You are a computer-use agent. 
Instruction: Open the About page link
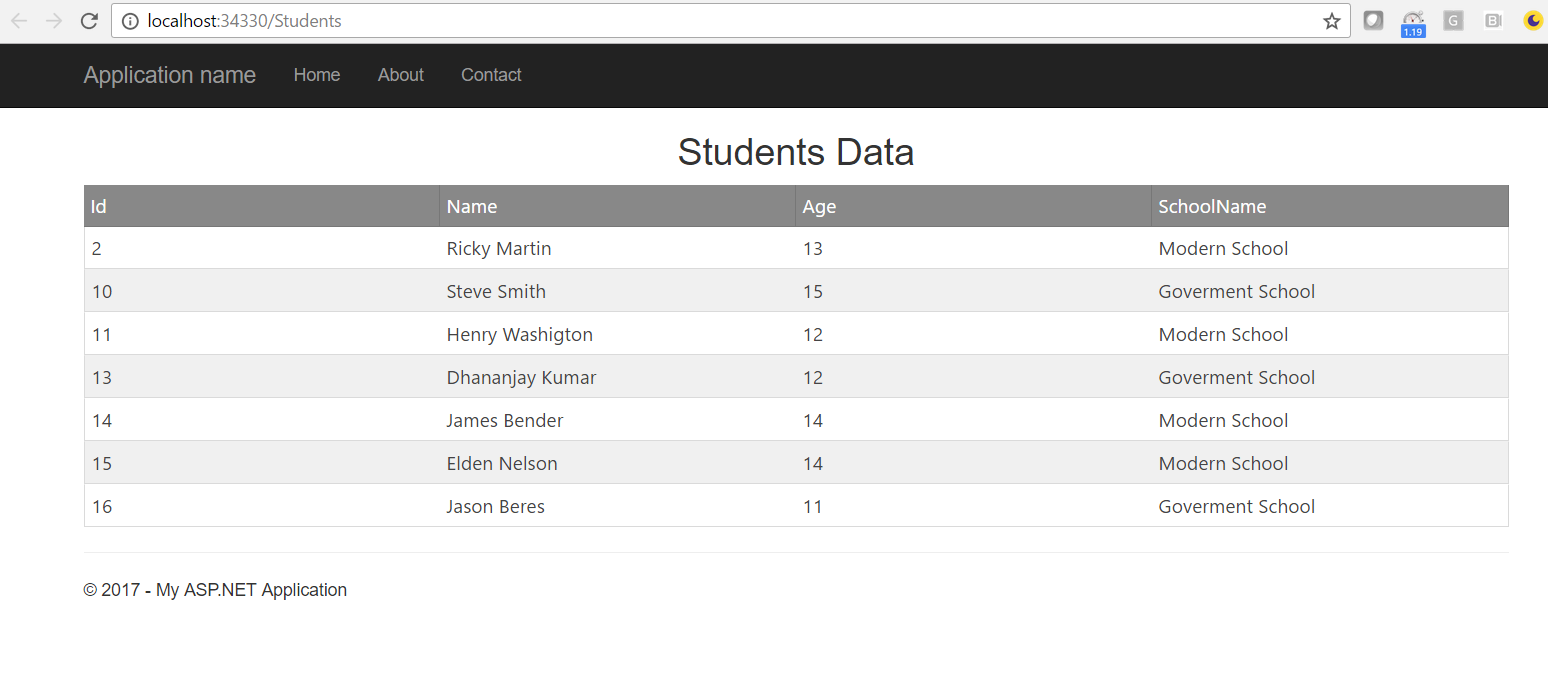[401, 75]
